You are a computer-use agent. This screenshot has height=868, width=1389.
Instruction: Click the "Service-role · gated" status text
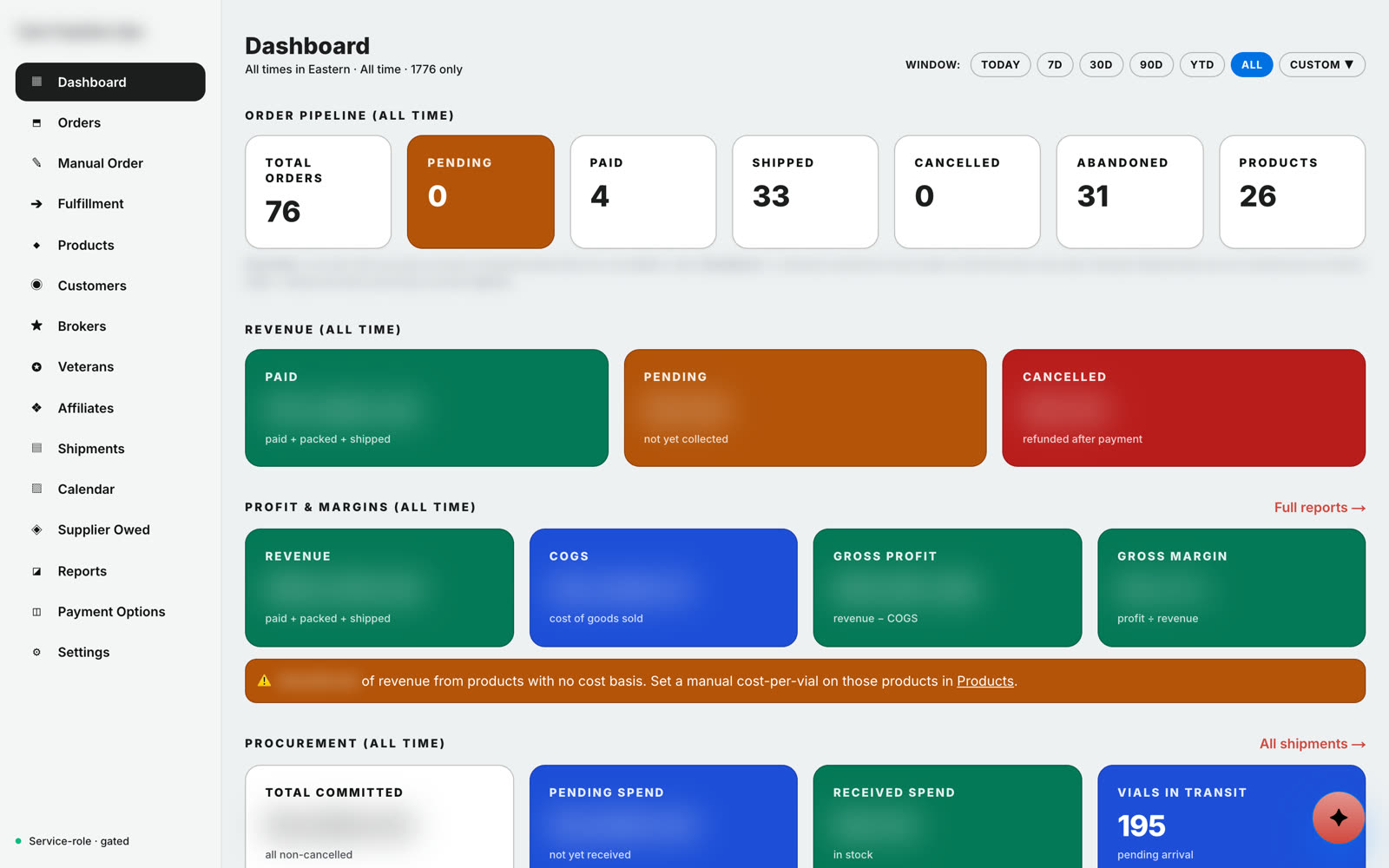(79, 841)
